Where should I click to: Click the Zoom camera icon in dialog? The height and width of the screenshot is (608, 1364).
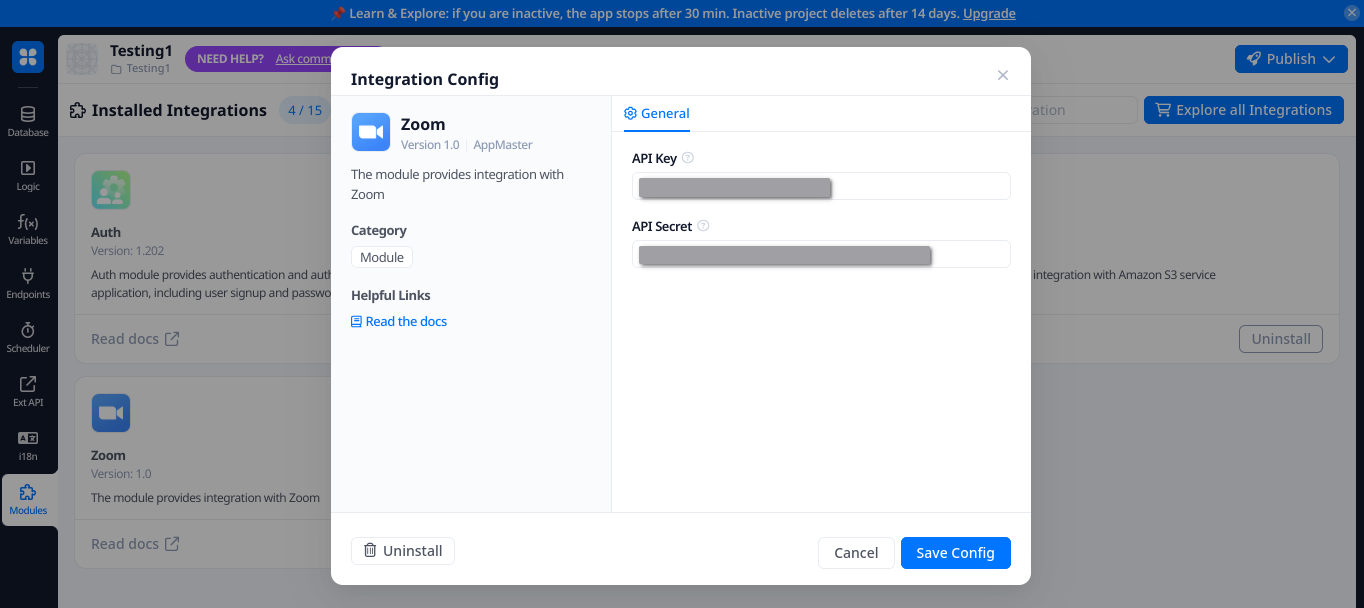[x=370, y=132]
